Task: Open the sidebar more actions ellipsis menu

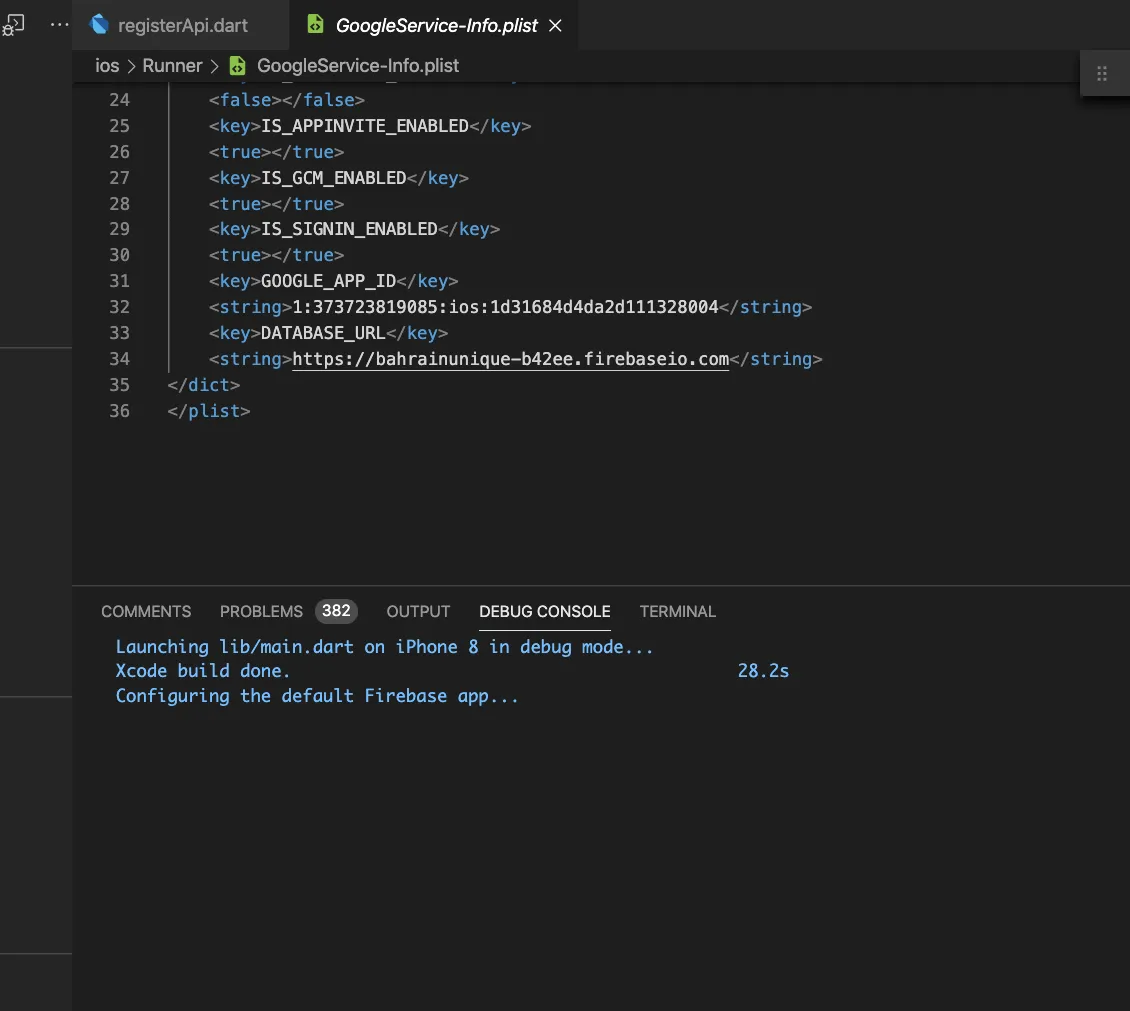Action: tap(60, 24)
